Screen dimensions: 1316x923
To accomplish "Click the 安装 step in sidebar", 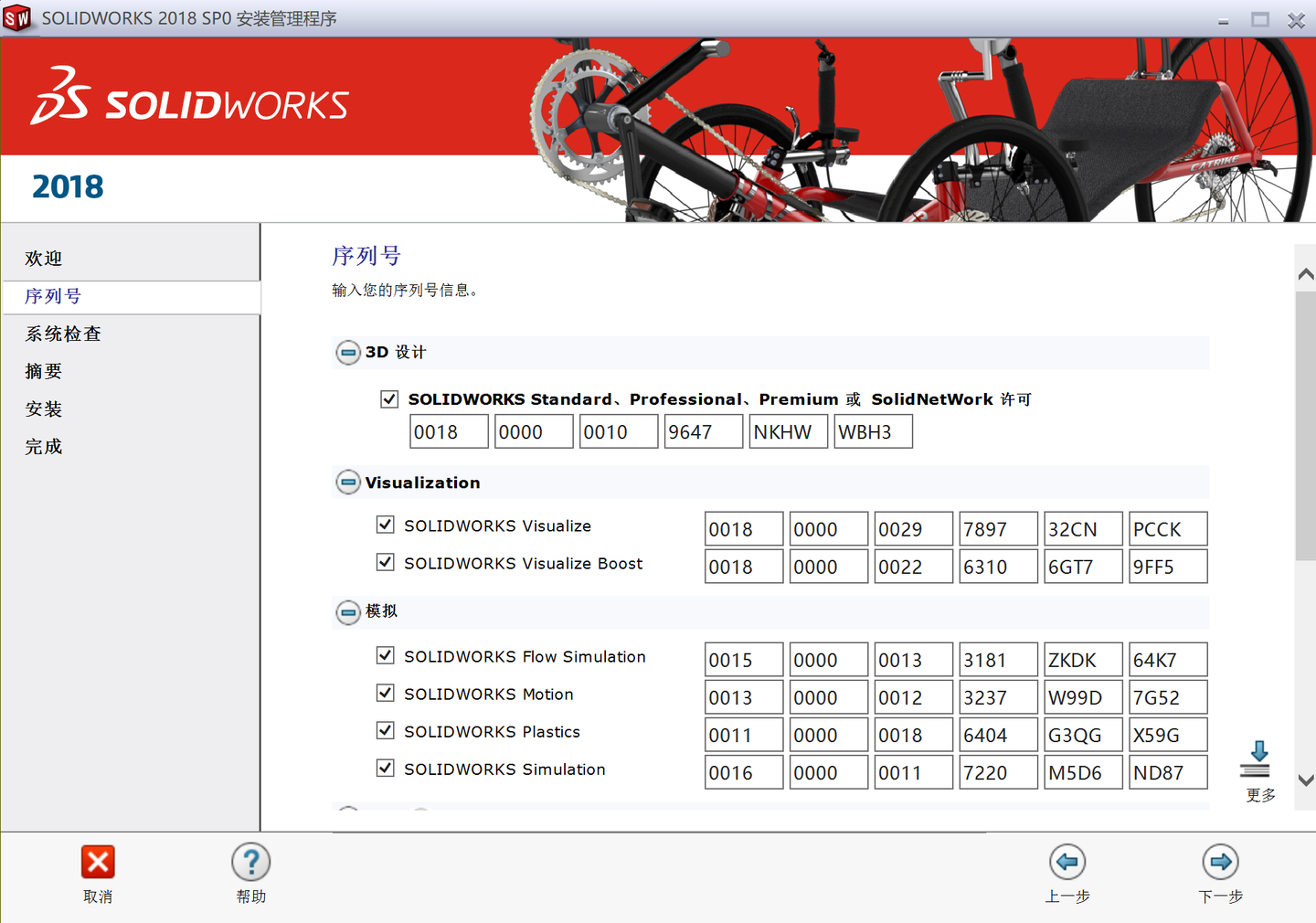I will click(x=44, y=408).
